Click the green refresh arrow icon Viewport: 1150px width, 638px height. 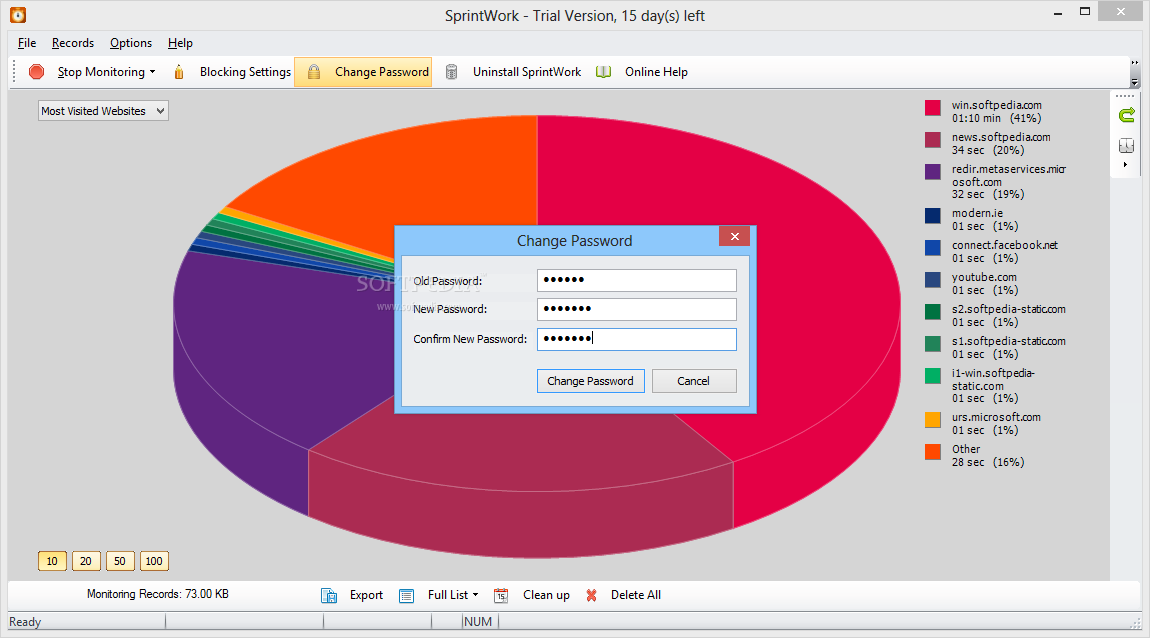[1127, 114]
